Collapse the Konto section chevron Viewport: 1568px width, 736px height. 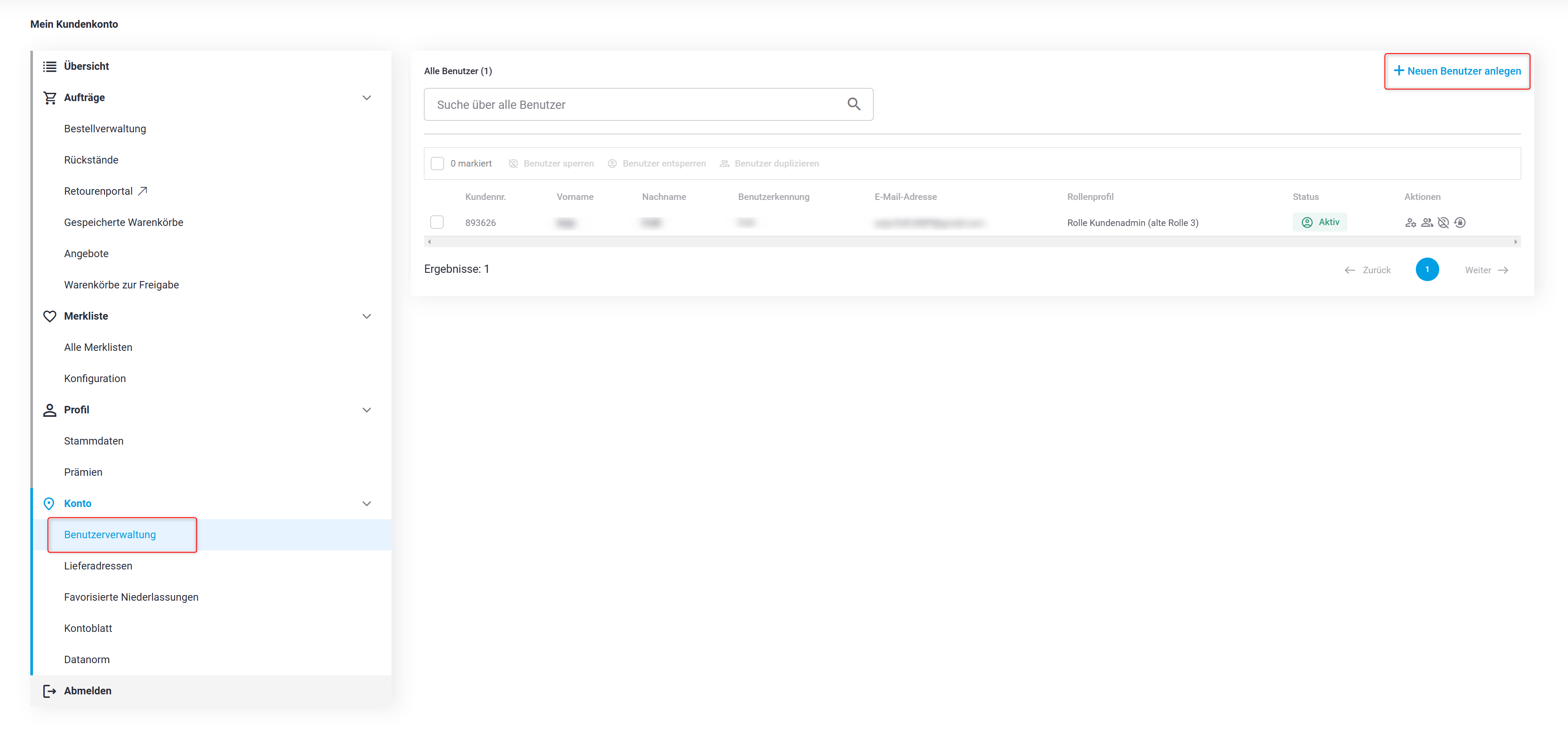click(366, 504)
